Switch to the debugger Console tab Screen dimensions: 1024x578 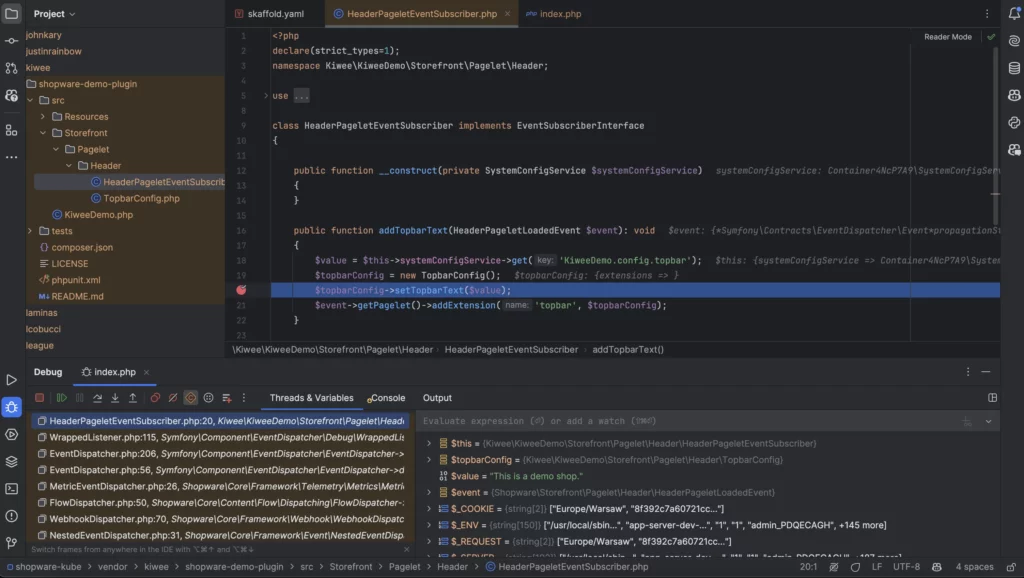click(x=387, y=398)
